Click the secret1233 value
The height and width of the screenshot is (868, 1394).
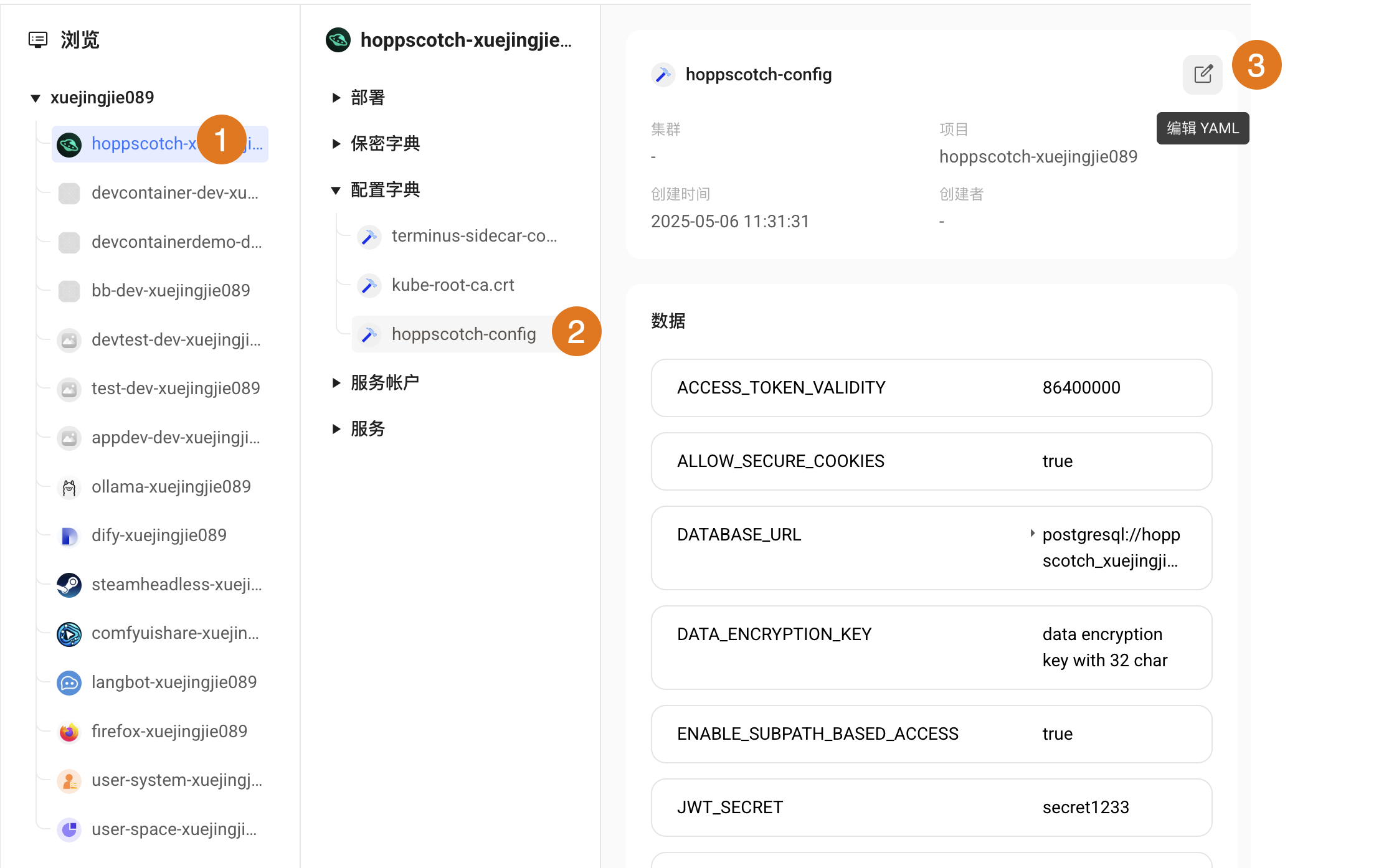[1086, 808]
